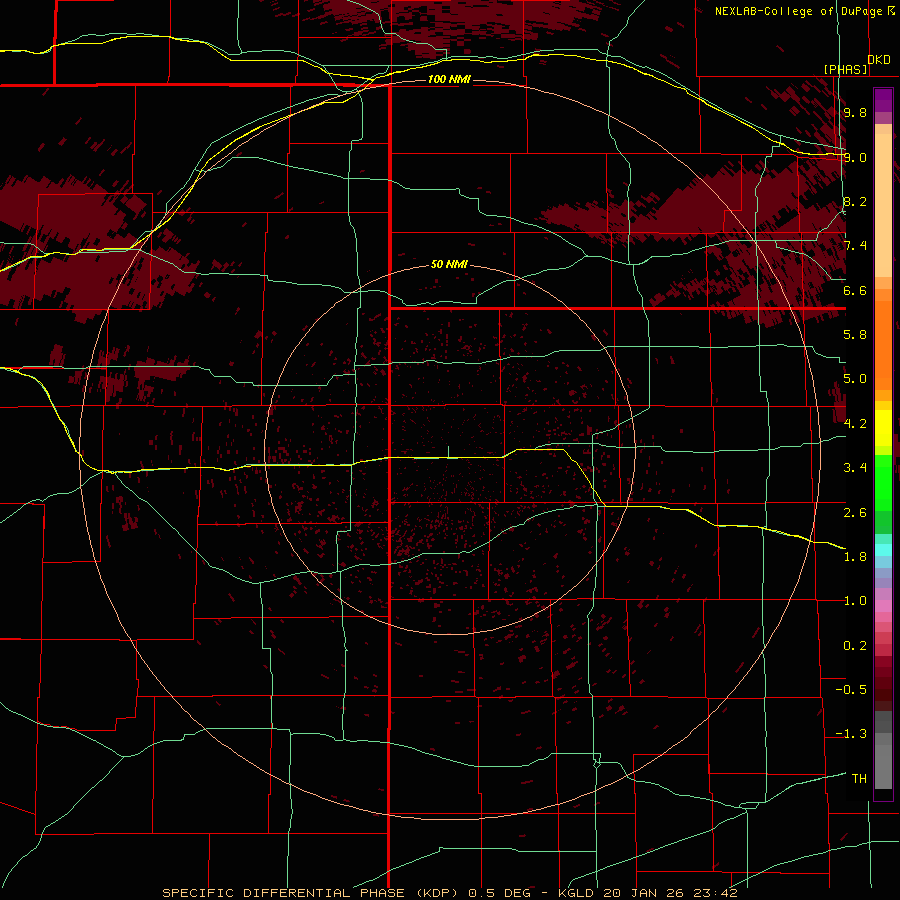Pick the yellow segment of color scale
The width and height of the screenshot is (900, 900).
(883, 428)
